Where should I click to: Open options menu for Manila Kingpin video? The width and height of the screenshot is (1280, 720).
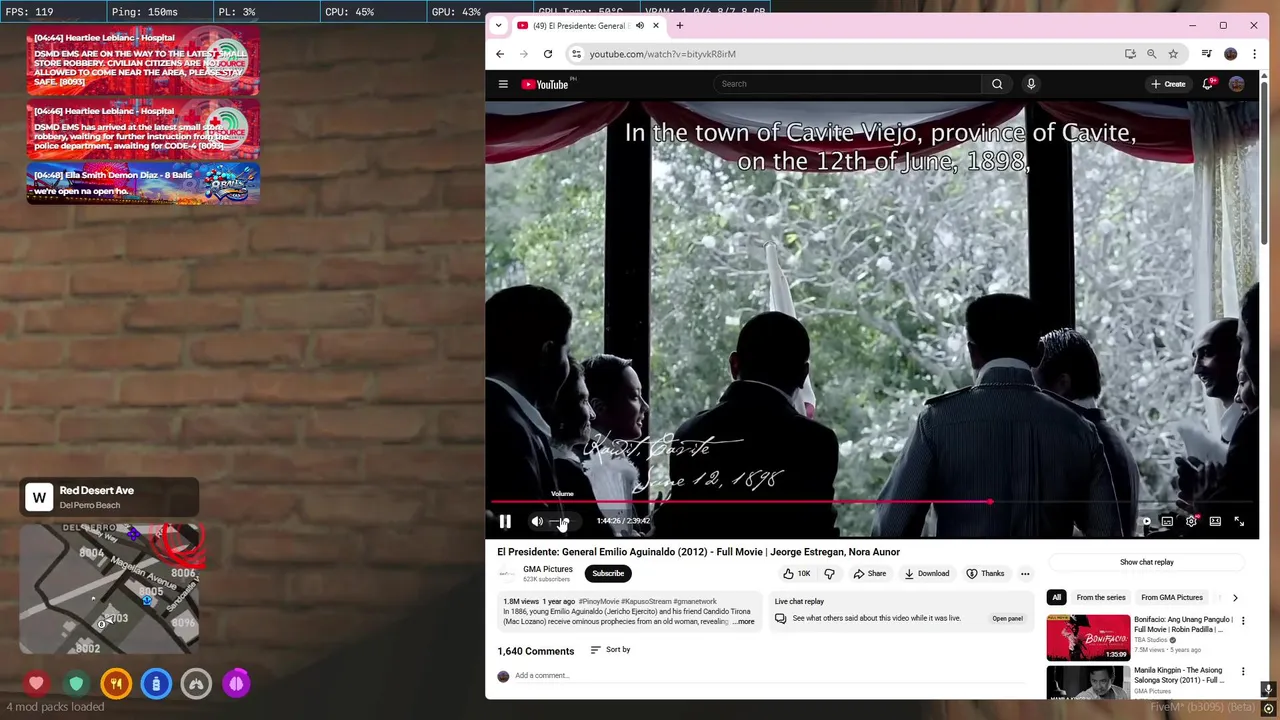click(x=1243, y=671)
